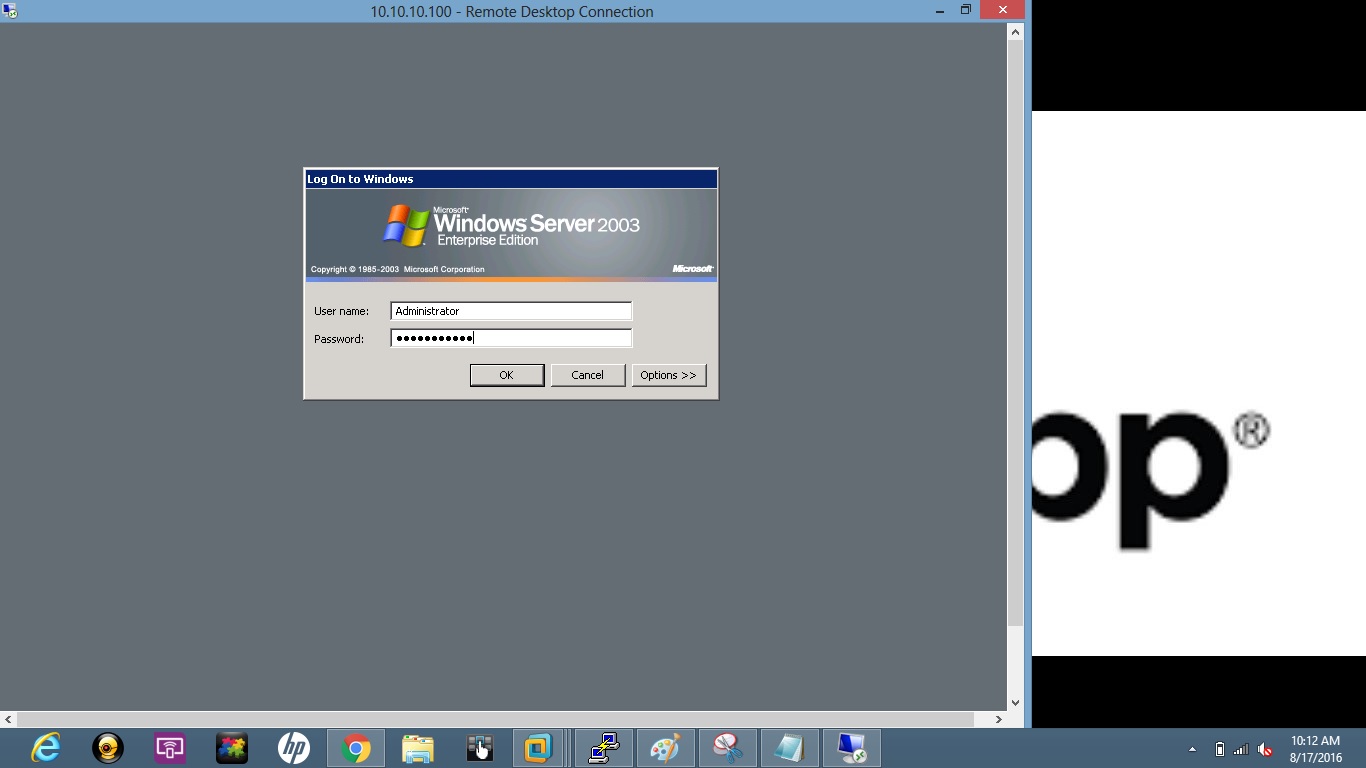This screenshot has width=1366, height=768.
Task: View network signal strength in the tray
Action: (1241, 749)
